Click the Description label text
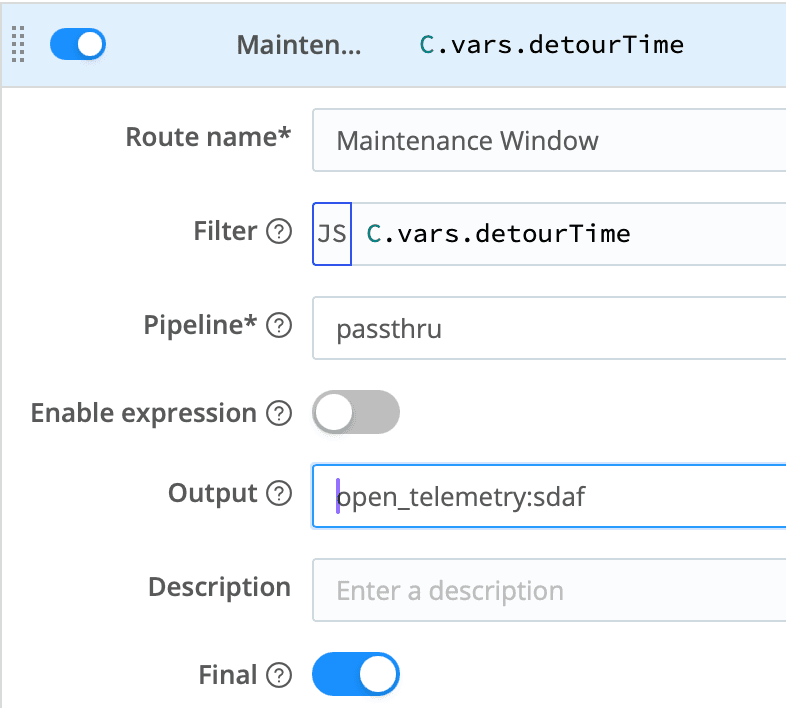Screen dimensions: 786x708 pos(219,587)
